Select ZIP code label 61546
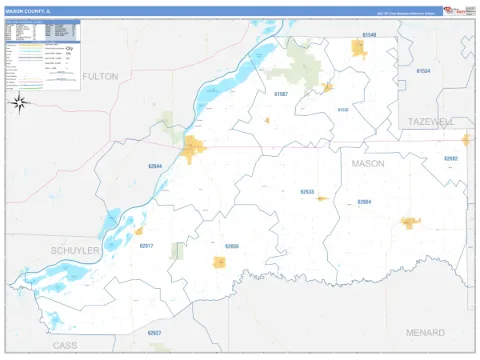This screenshot has width=480, height=360. pos(369,35)
